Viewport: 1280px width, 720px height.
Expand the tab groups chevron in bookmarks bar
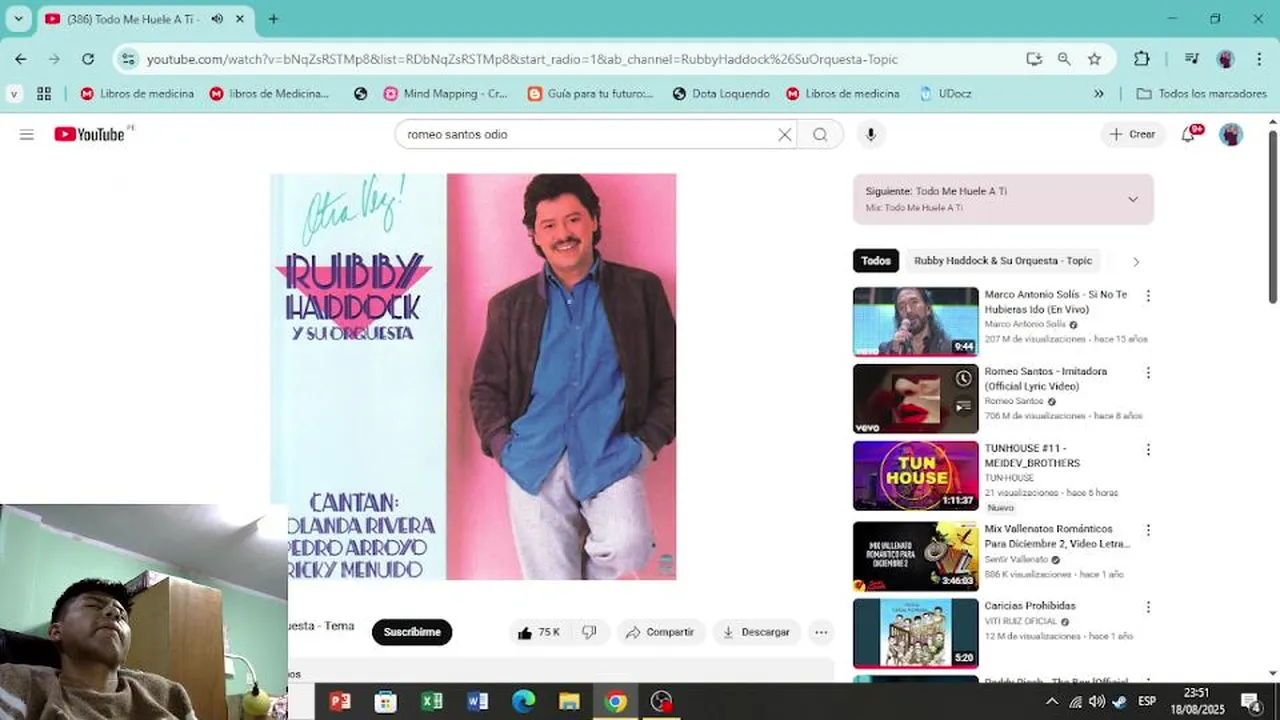14,93
